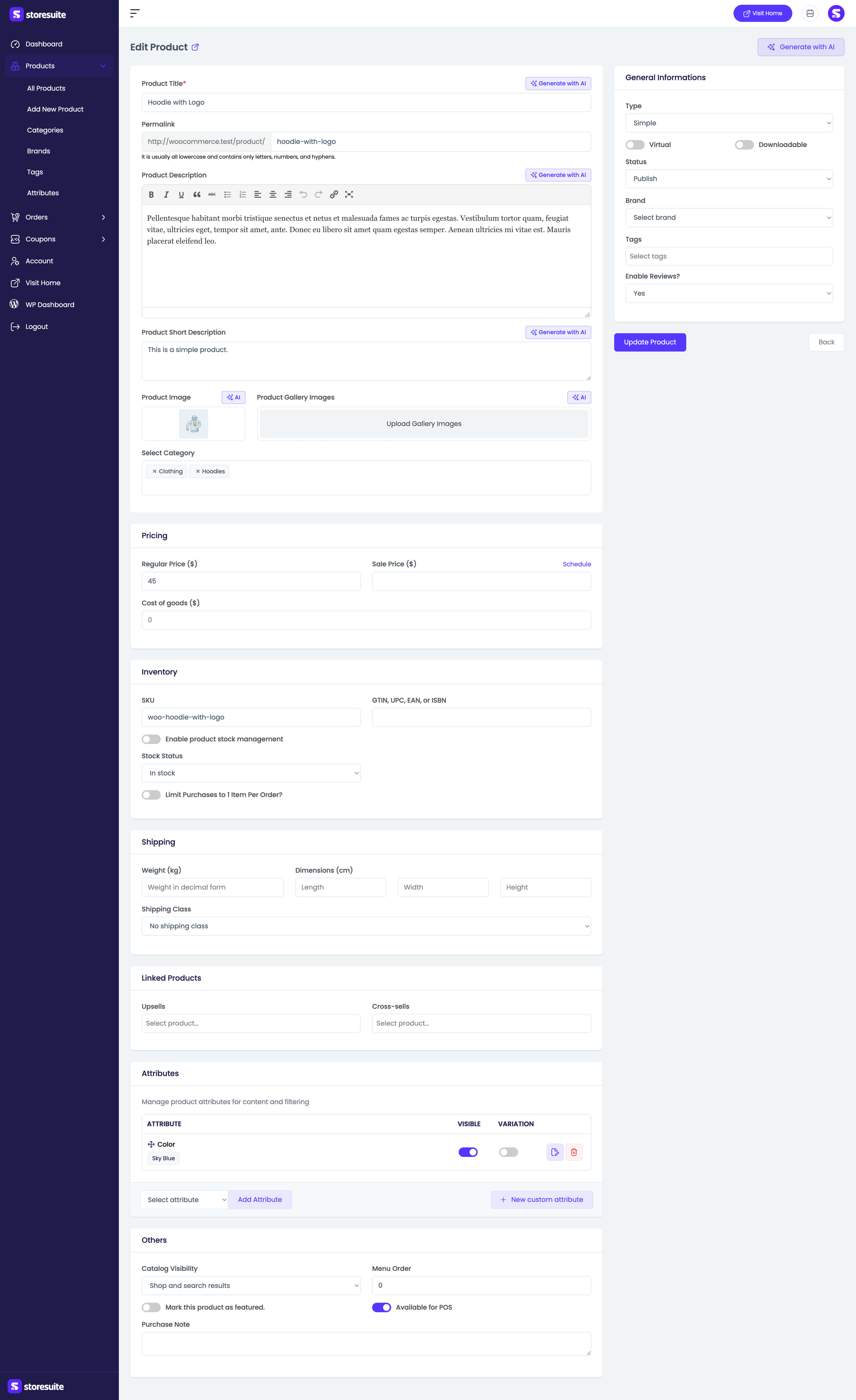Open the product Type dropdown
856x1400 pixels.
pos(729,123)
